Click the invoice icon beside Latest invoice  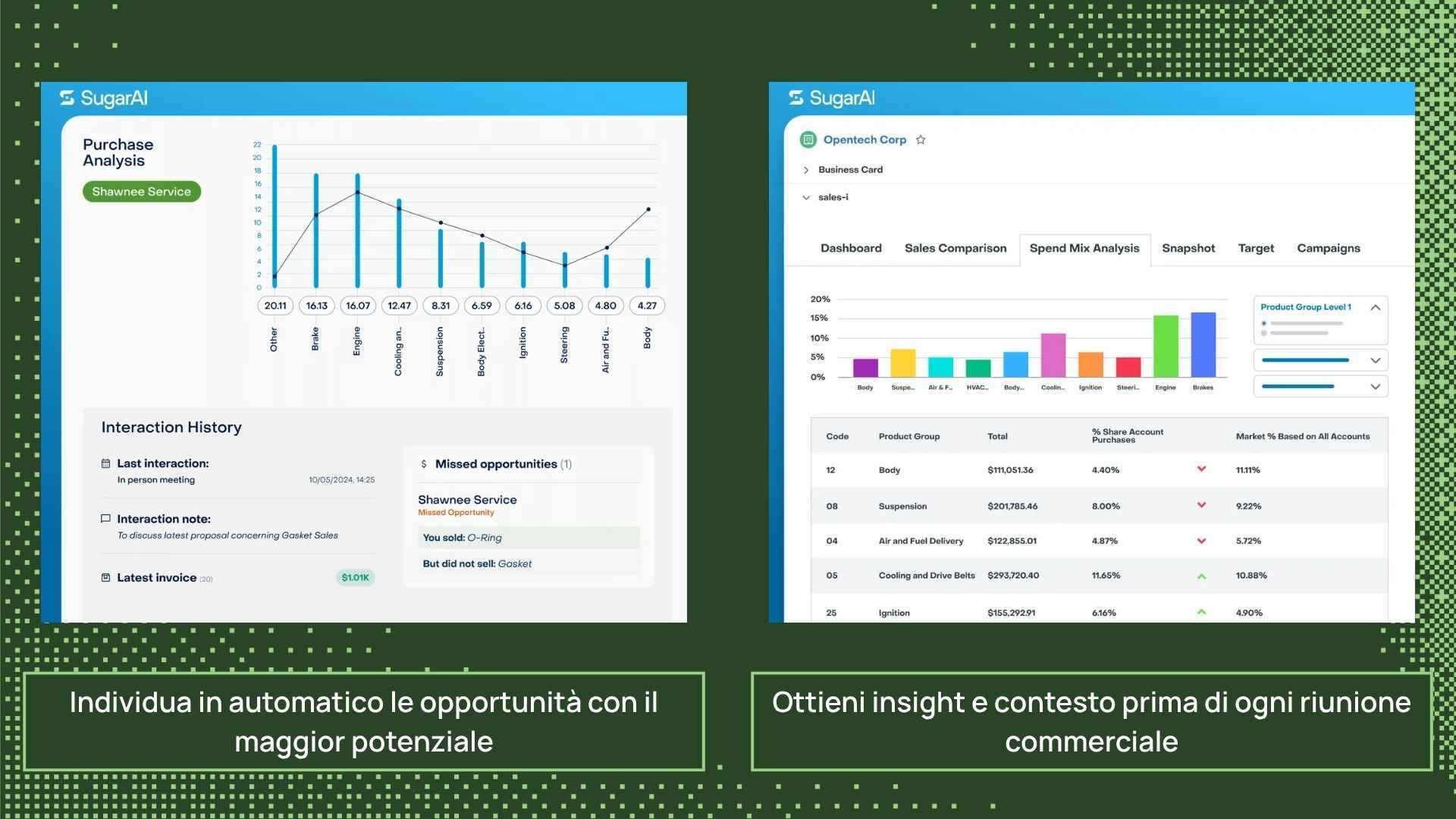106,578
